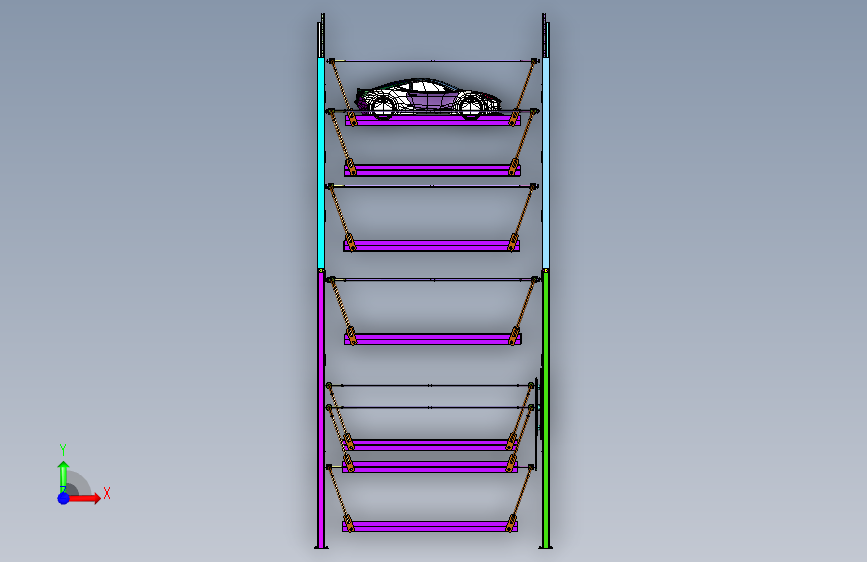Select the green lower right column
The height and width of the screenshot is (562, 867).
pyautogui.click(x=546, y=409)
